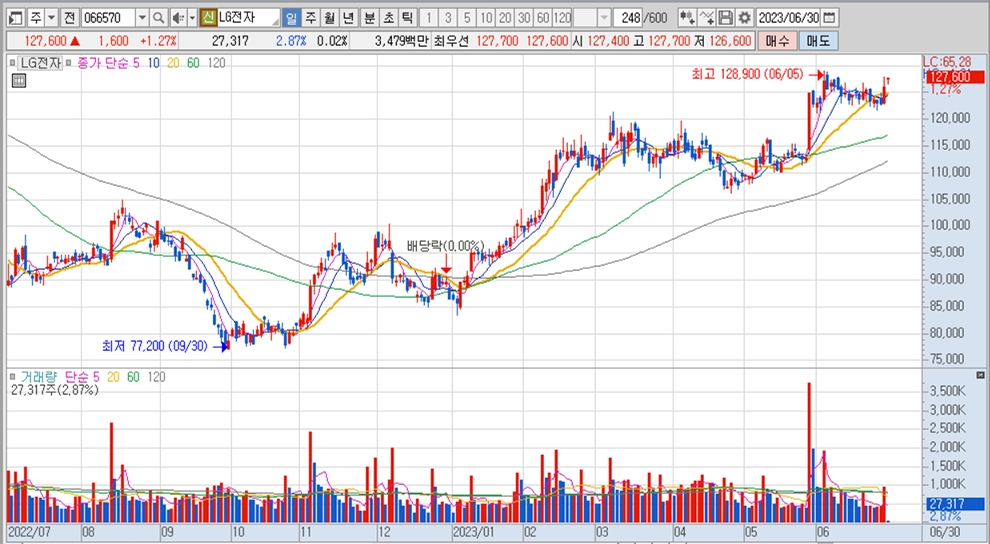Viewport: 990px width, 544px height.
Task: Open the dropdown arrow next to 주
Action: pyautogui.click(x=50, y=18)
